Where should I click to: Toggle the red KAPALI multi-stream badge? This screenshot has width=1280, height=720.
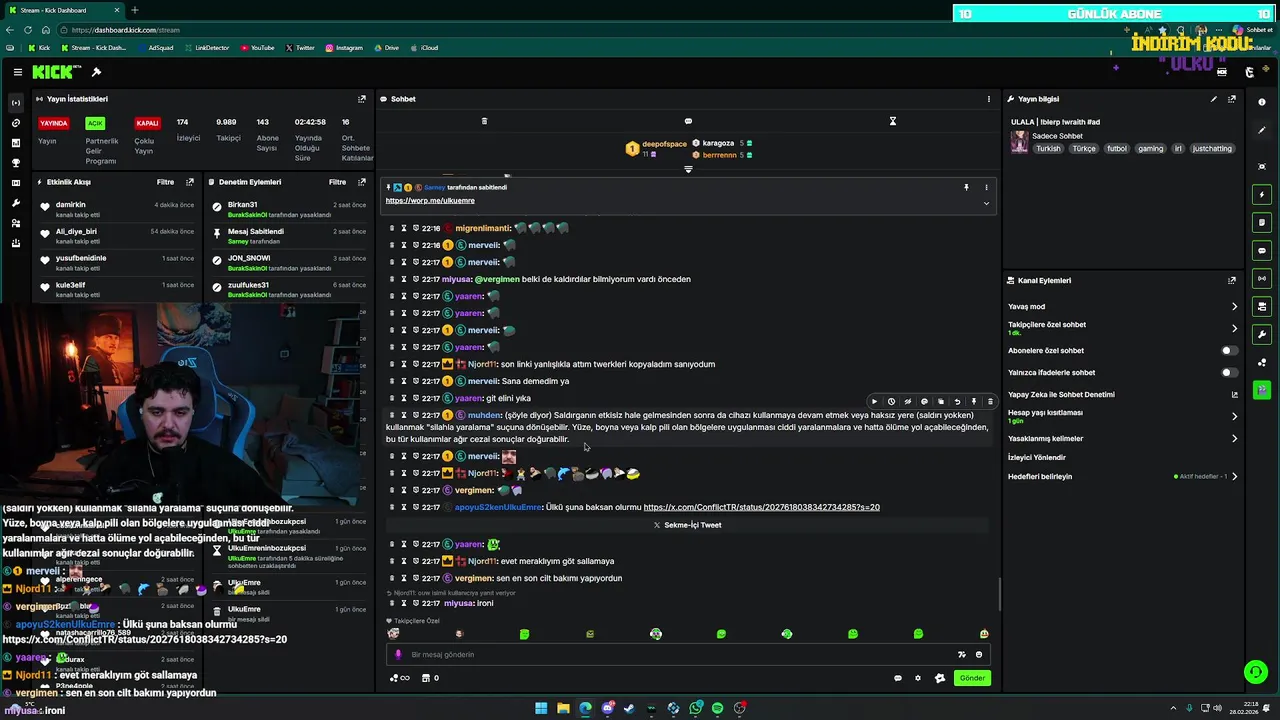147,123
